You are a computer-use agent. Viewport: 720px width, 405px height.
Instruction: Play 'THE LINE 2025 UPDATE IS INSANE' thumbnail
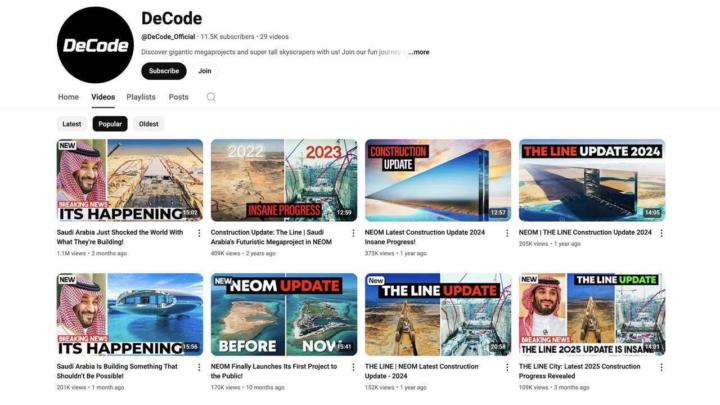(592, 315)
